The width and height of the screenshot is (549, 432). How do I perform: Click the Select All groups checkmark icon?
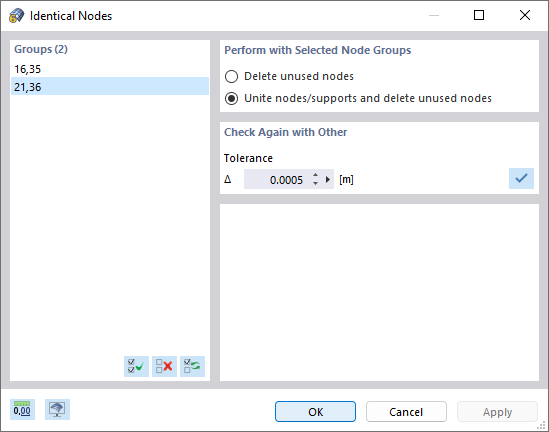pyautogui.click(x=136, y=367)
